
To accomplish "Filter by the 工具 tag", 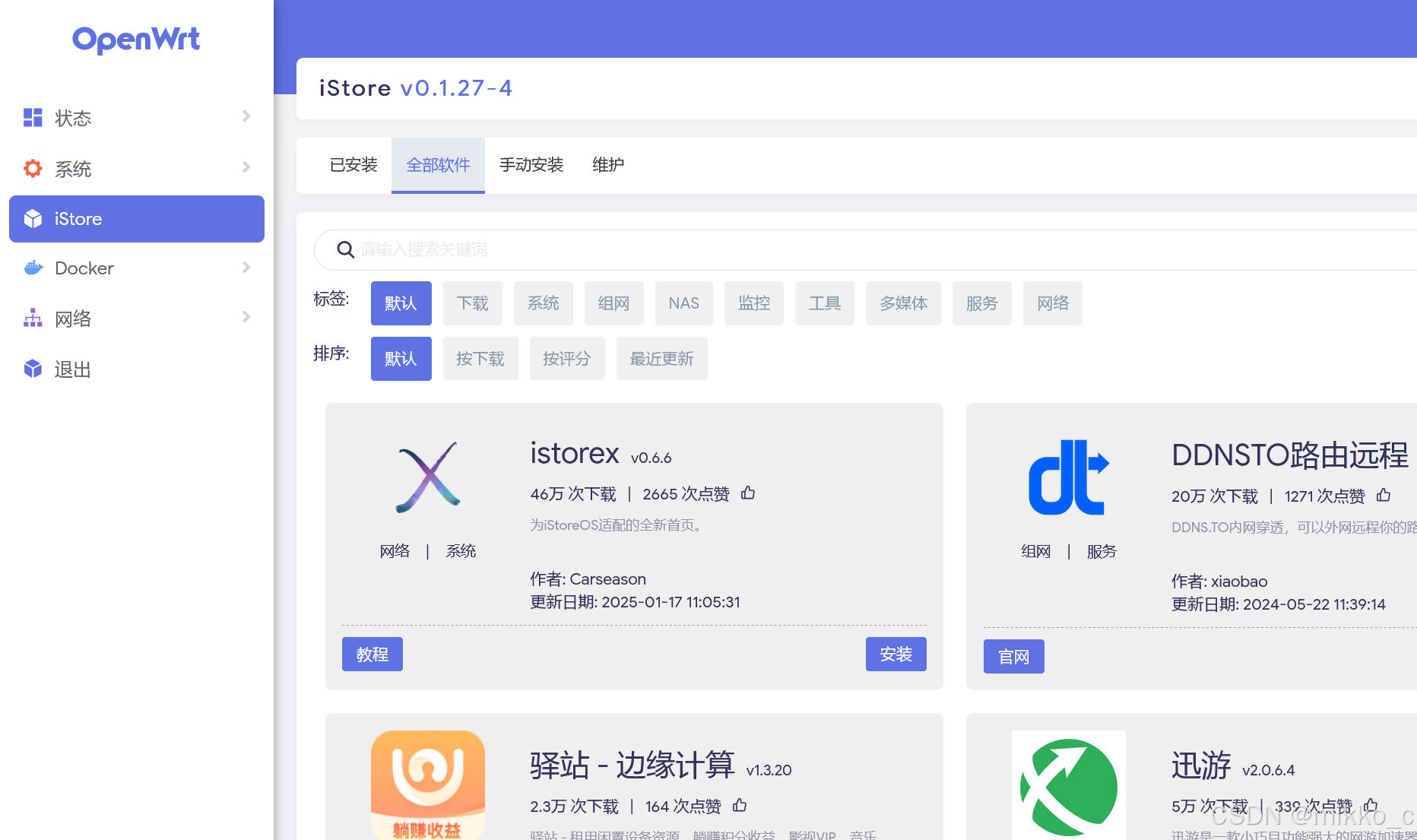I will click(x=825, y=303).
